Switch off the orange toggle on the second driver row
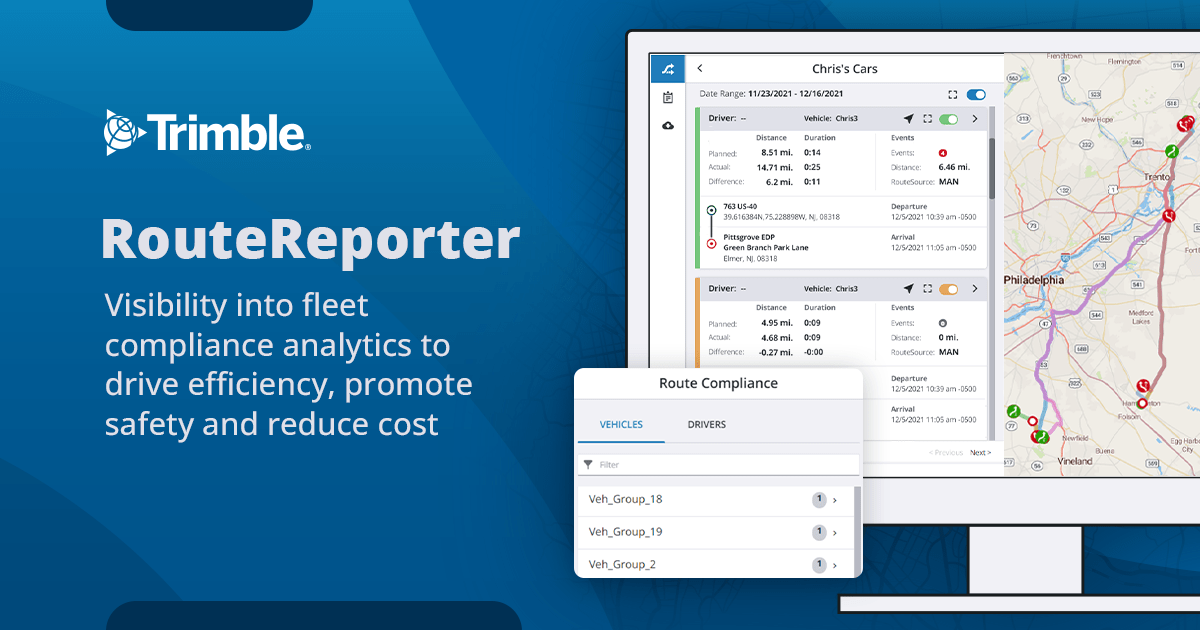 pyautogui.click(x=946, y=288)
